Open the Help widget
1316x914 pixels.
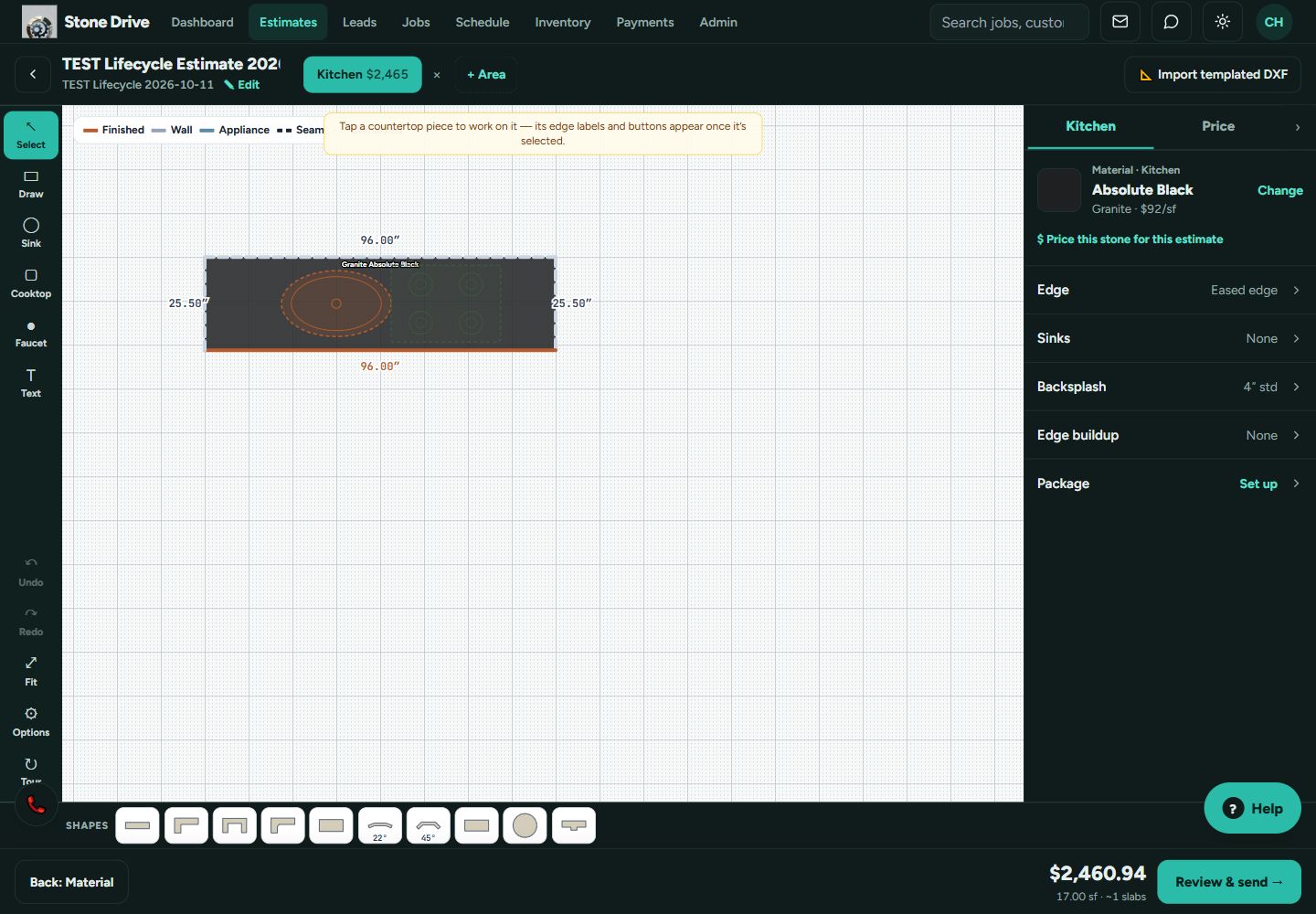coord(1253,808)
